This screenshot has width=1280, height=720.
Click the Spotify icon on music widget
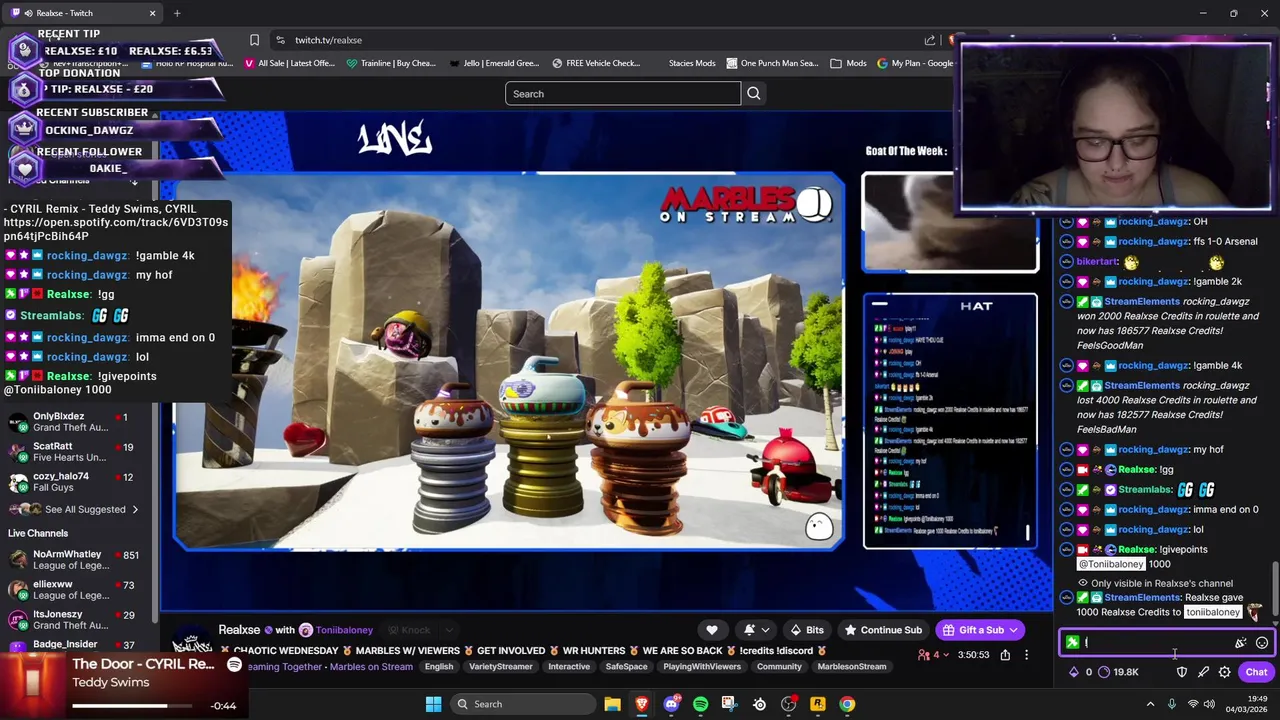point(234,665)
